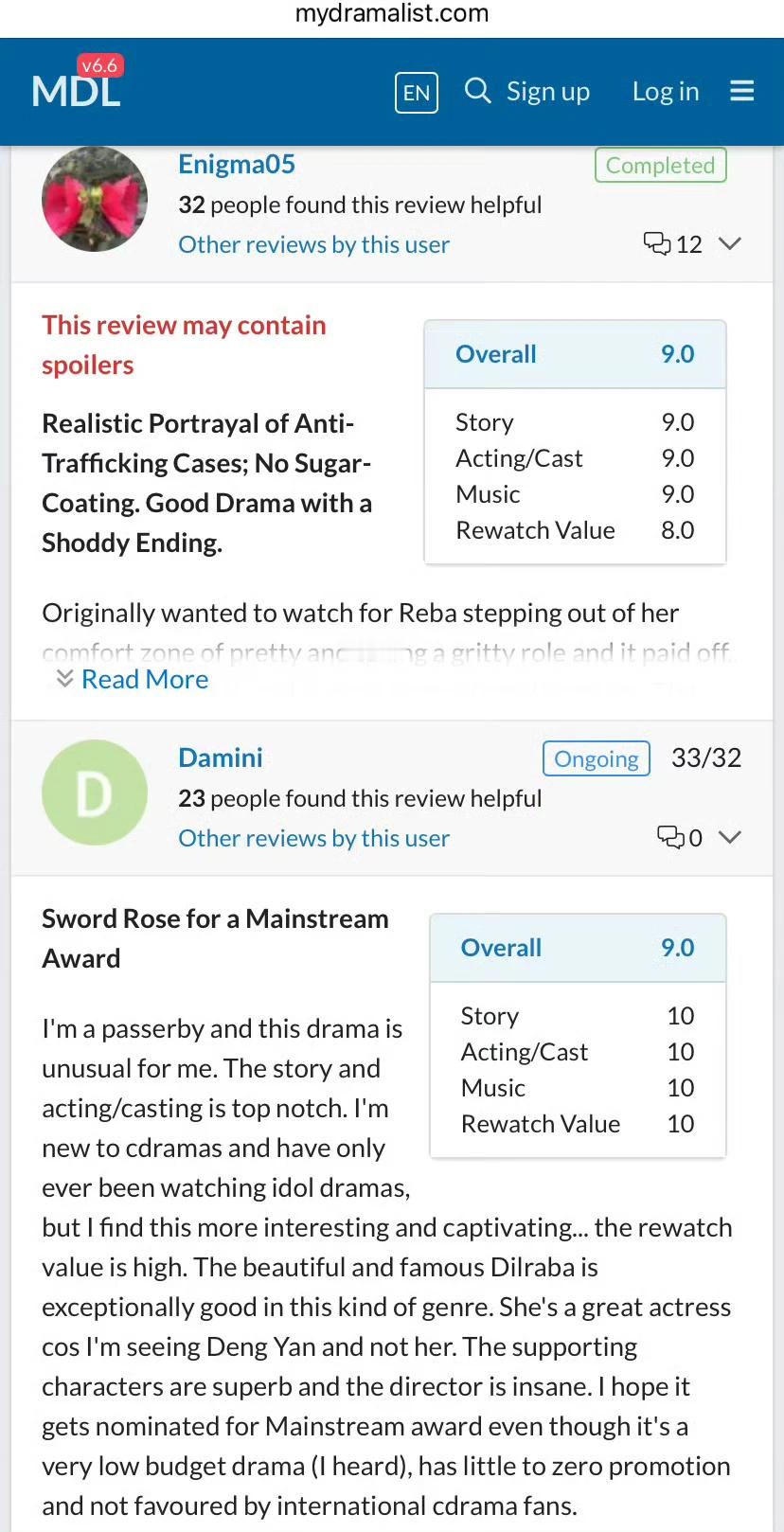Viewport: 784px width, 1532px height.
Task: Open Damini's green D avatar
Action: point(95,793)
